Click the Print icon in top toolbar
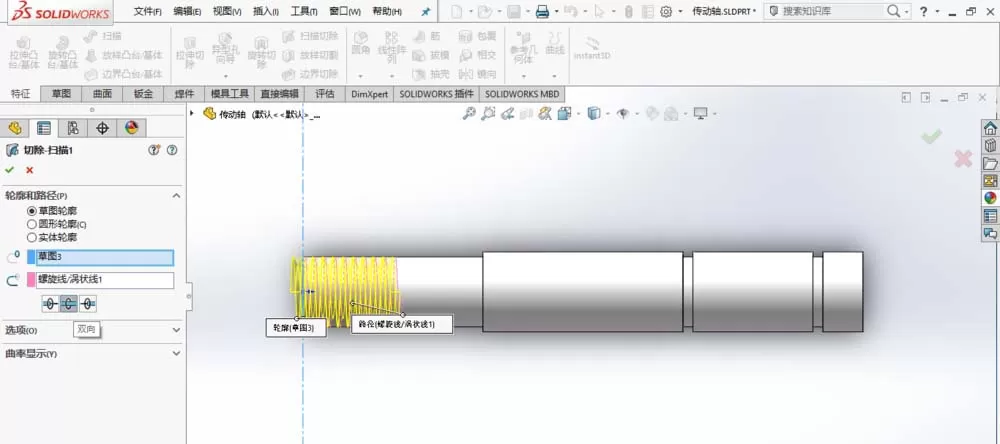The height and width of the screenshot is (444, 1000). (x=542, y=11)
